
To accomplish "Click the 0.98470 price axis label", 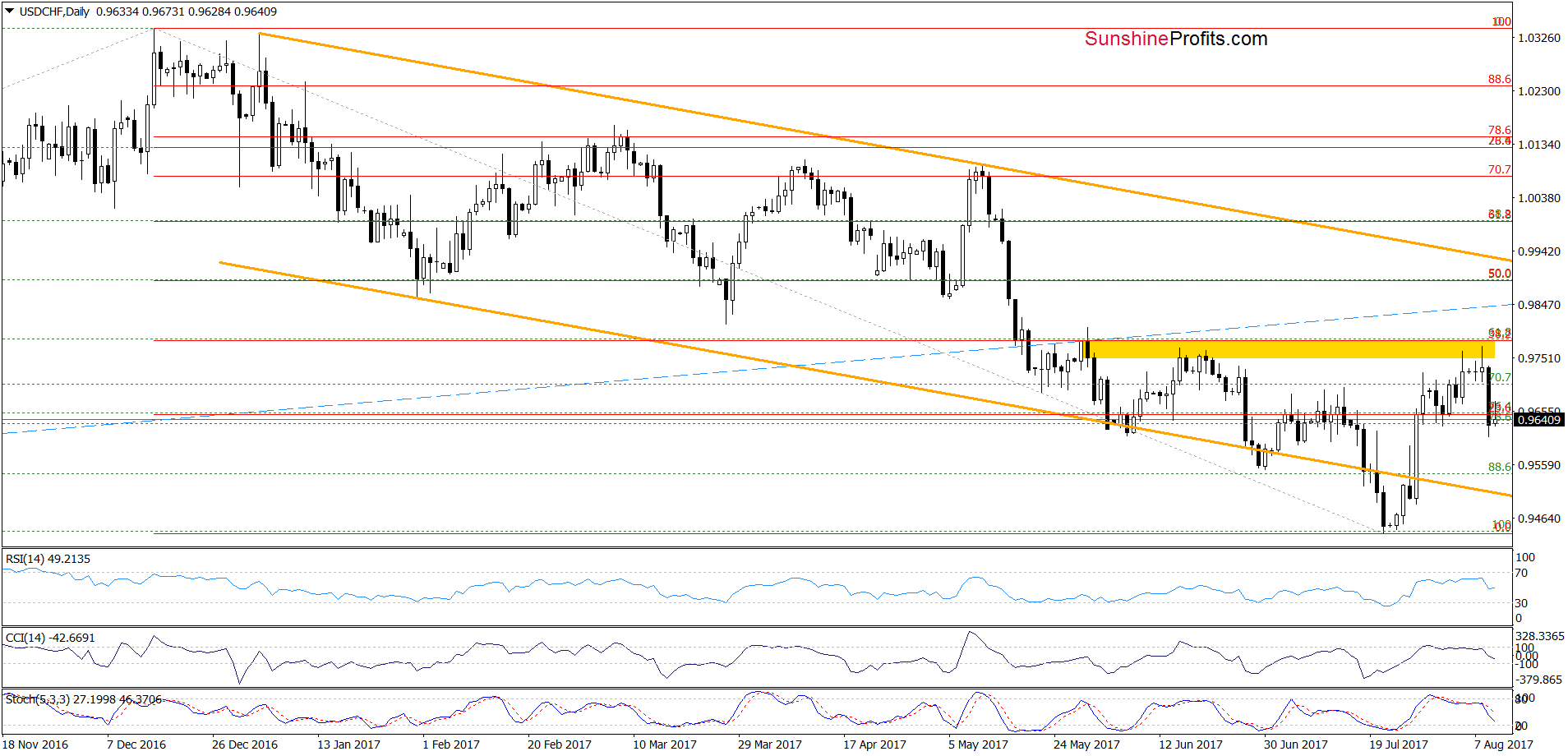I will coord(1538,305).
